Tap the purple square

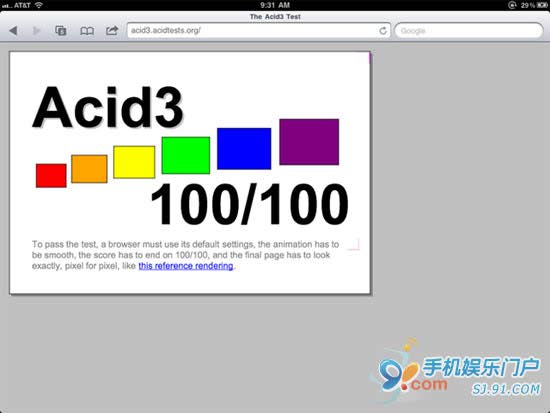[x=309, y=142]
